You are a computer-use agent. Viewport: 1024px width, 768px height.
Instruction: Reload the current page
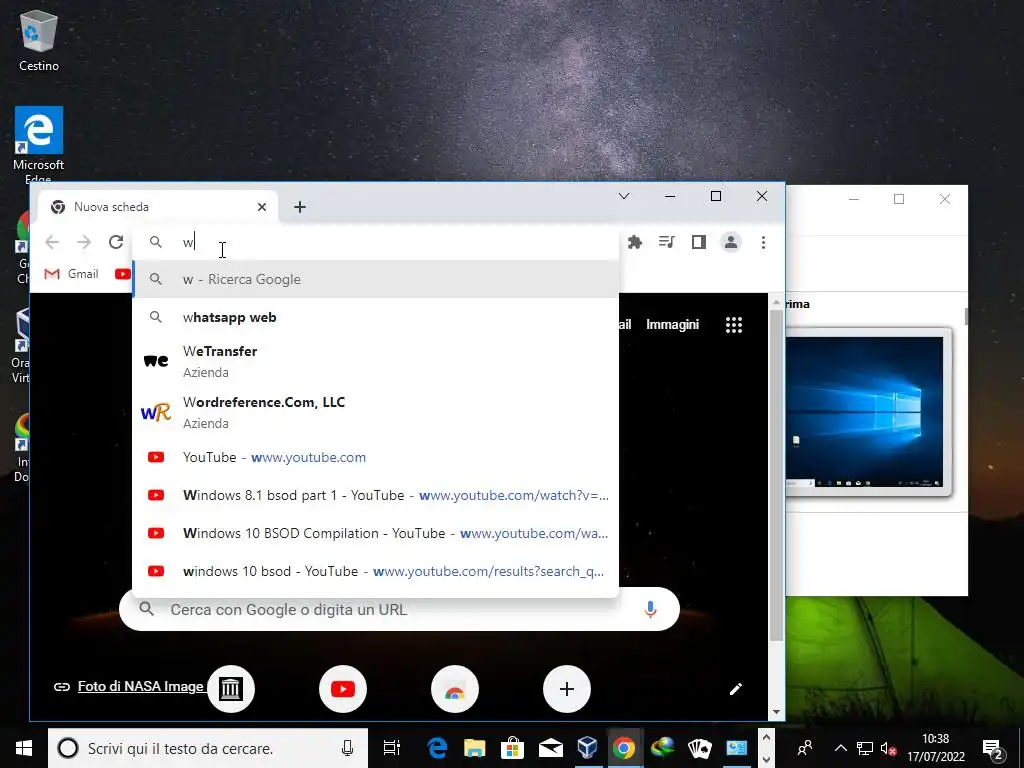[x=116, y=242]
